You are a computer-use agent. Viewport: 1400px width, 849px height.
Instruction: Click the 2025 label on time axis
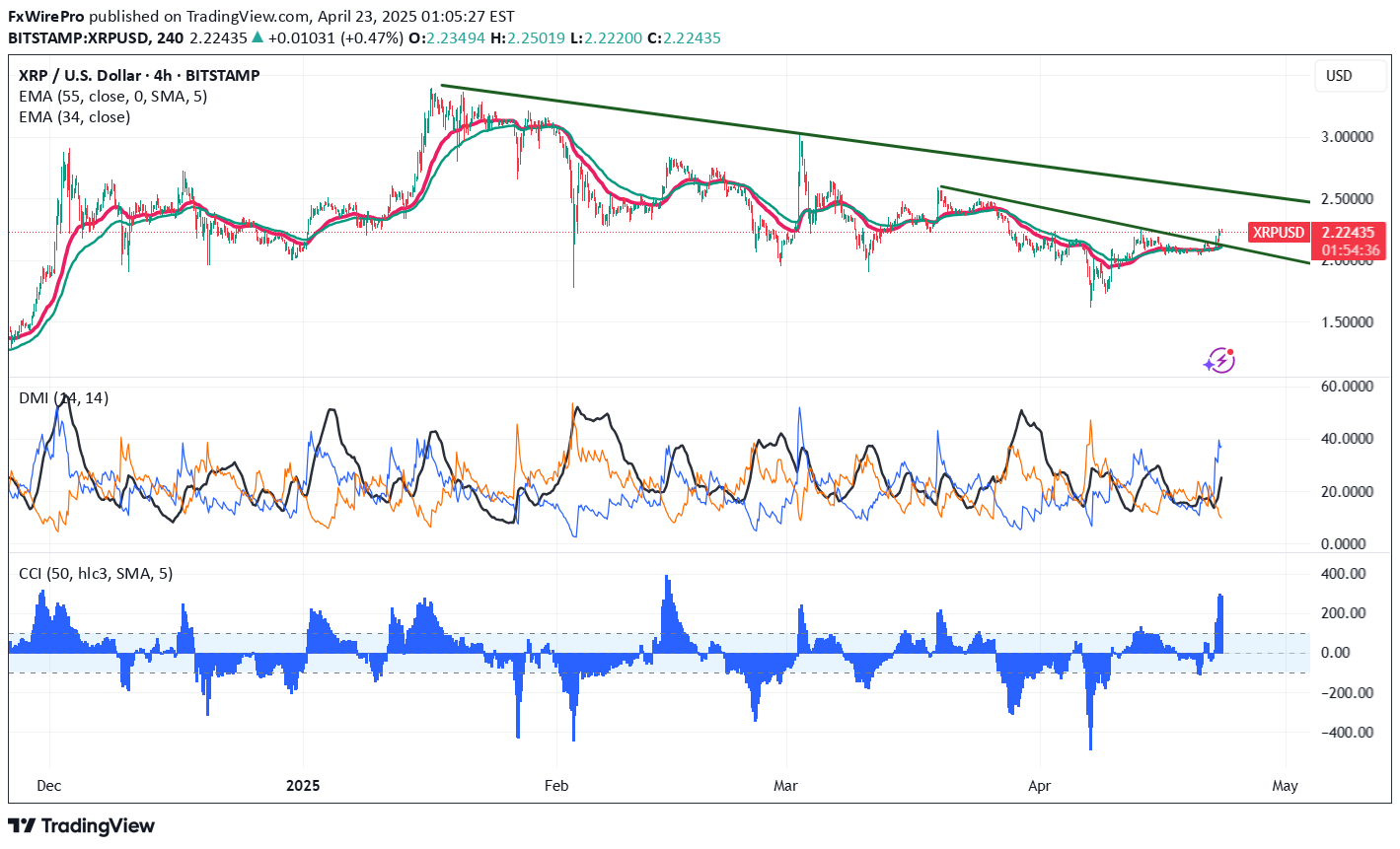coord(303,786)
